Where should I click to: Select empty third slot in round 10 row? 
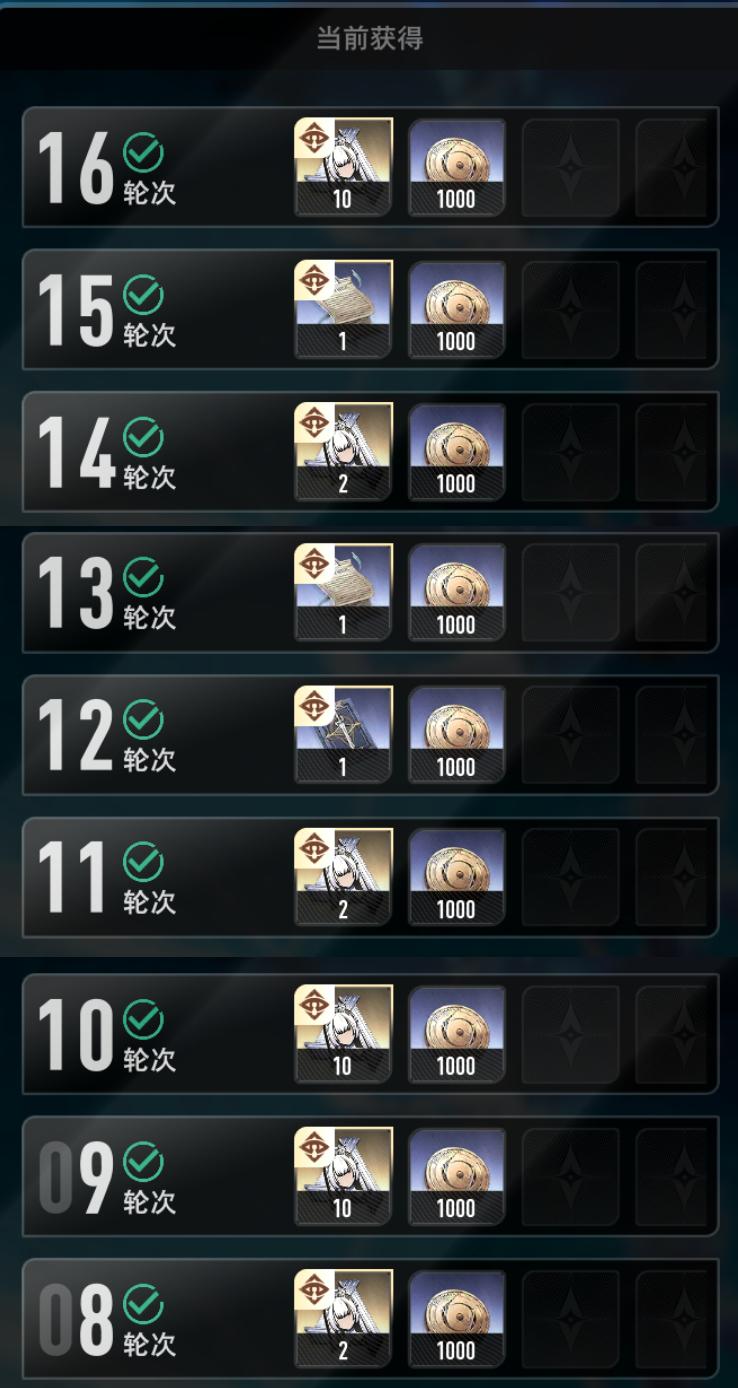click(x=570, y=1034)
